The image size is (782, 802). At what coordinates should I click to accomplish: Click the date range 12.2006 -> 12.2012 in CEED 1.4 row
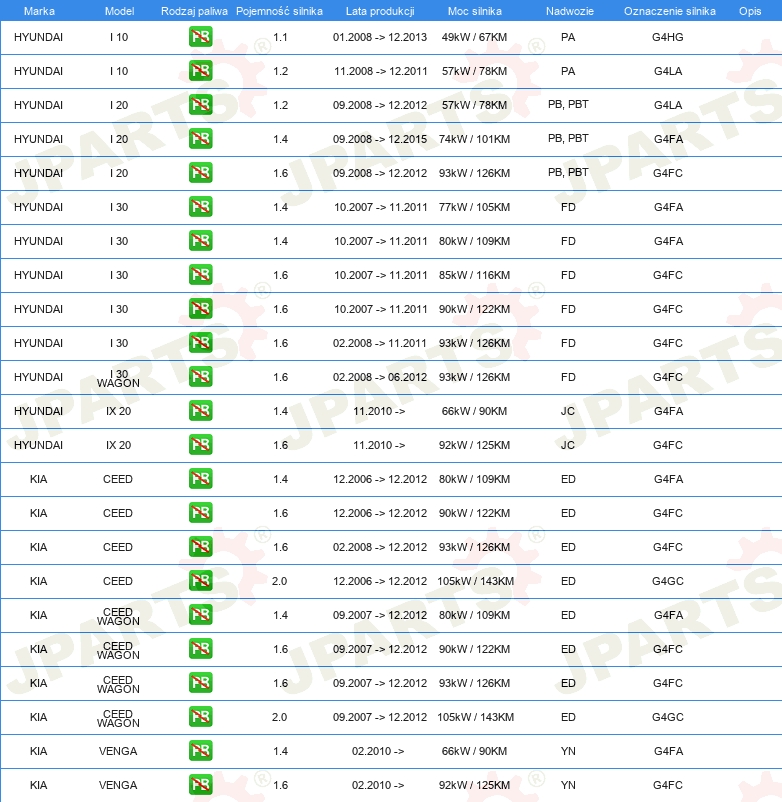point(379,479)
